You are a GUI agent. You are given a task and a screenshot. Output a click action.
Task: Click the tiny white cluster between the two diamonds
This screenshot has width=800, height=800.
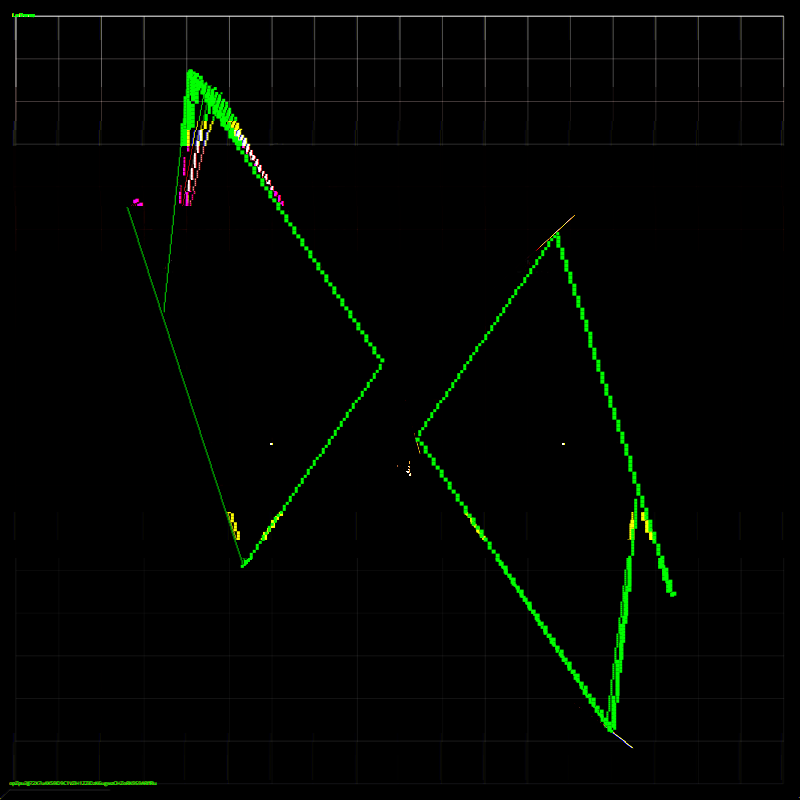pos(408,468)
